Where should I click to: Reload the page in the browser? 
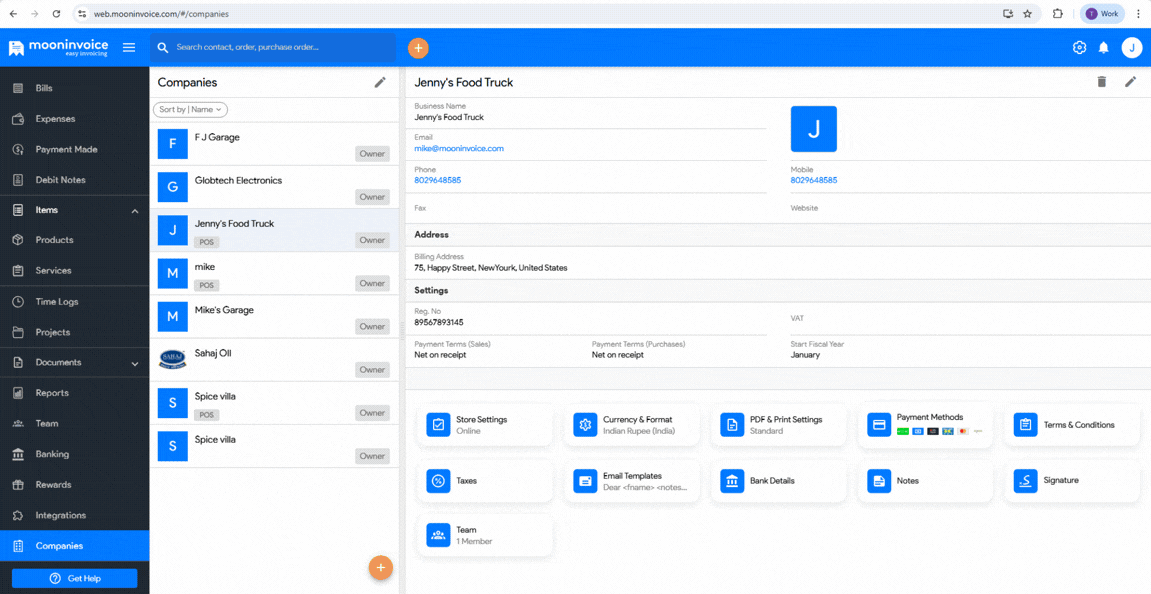click(57, 13)
